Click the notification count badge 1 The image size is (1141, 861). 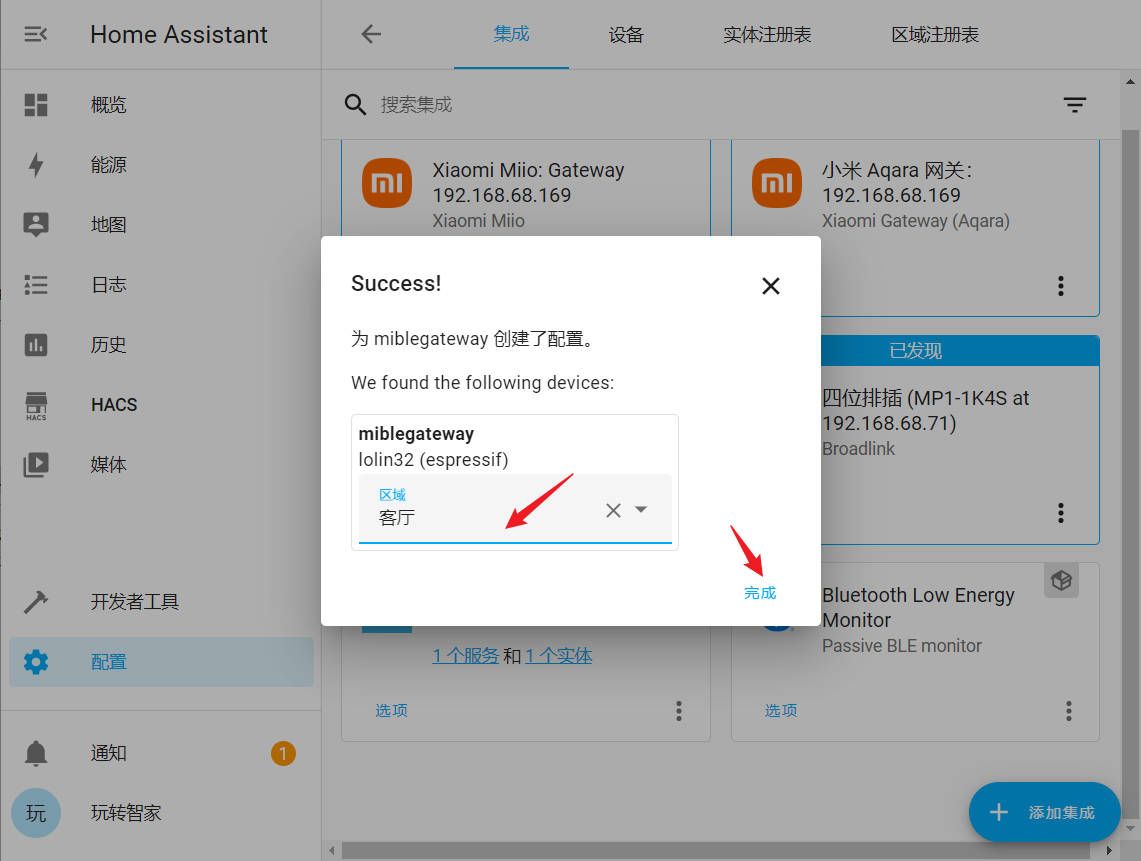point(283,753)
